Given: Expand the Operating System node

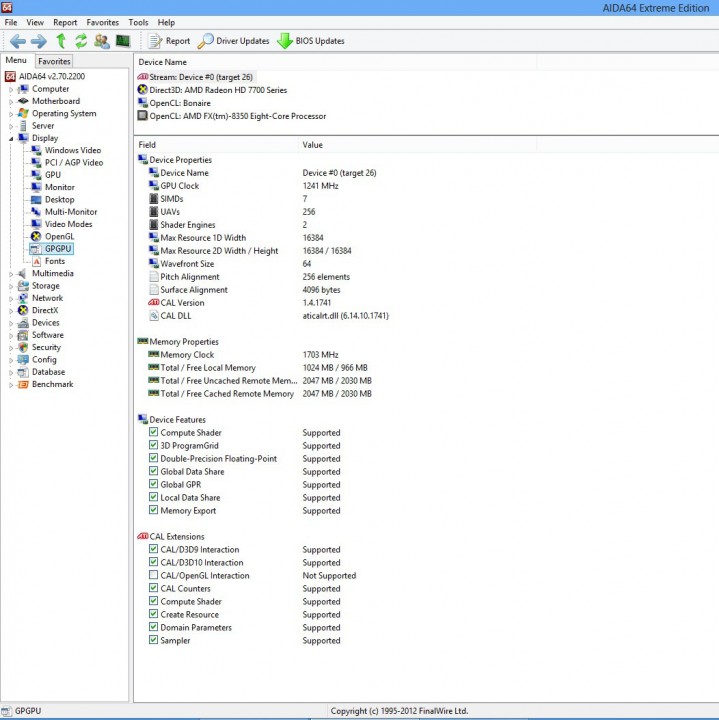Looking at the screenshot, I should coord(11,114).
